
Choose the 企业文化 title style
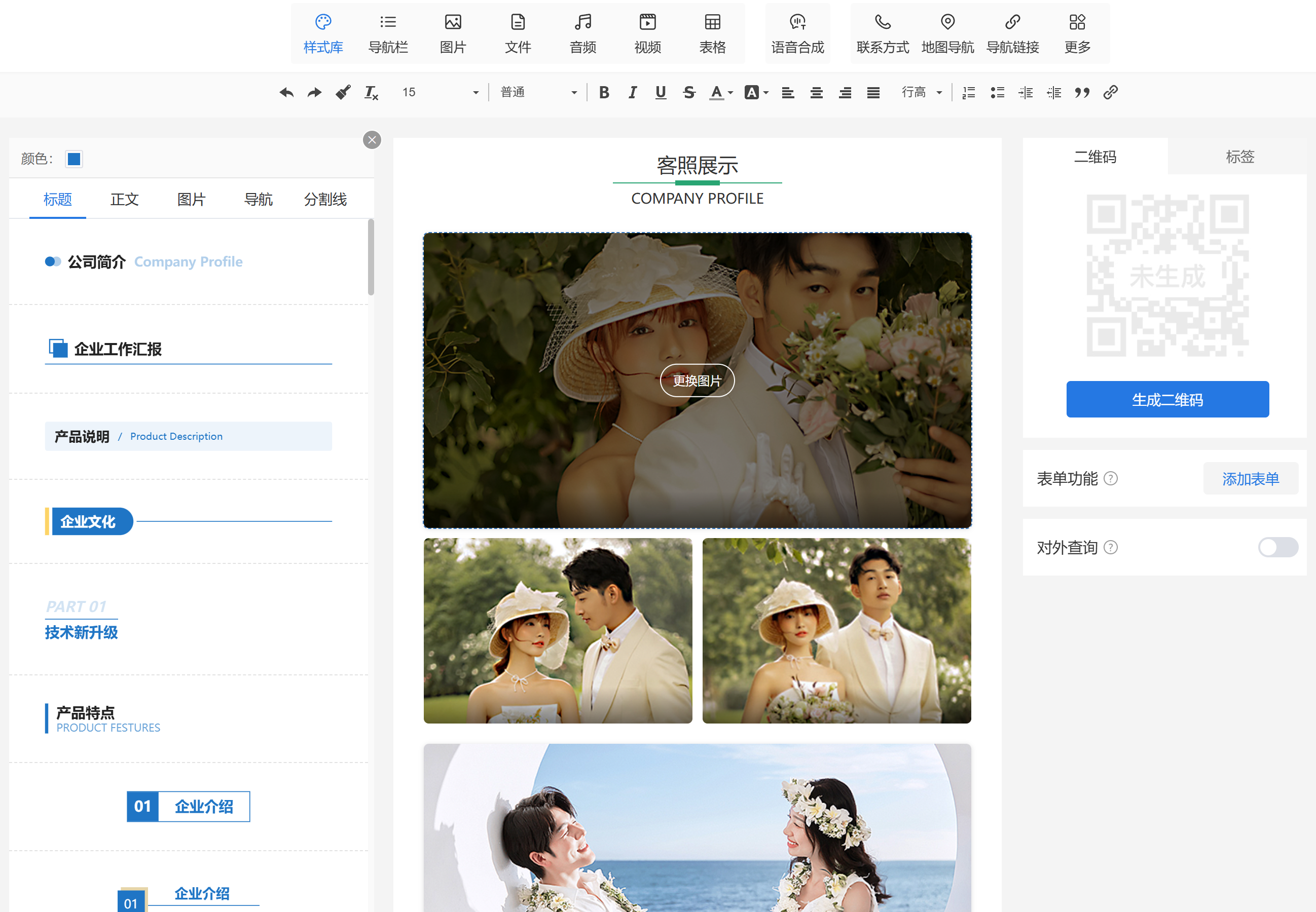(x=189, y=522)
